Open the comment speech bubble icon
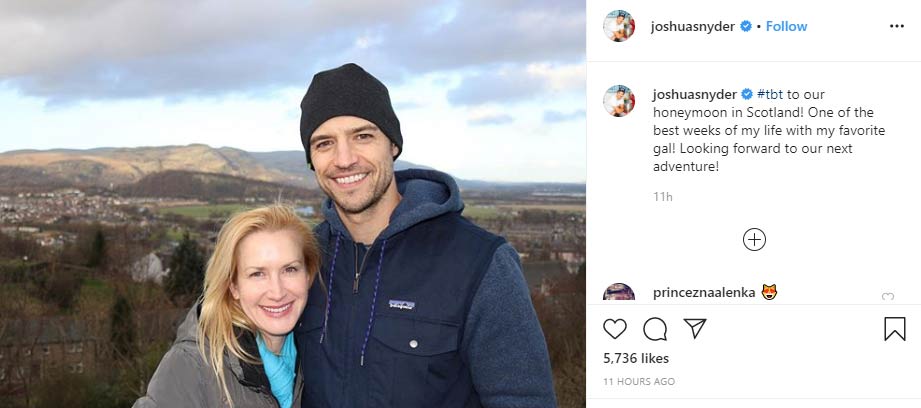This screenshot has width=921, height=408. coord(655,329)
